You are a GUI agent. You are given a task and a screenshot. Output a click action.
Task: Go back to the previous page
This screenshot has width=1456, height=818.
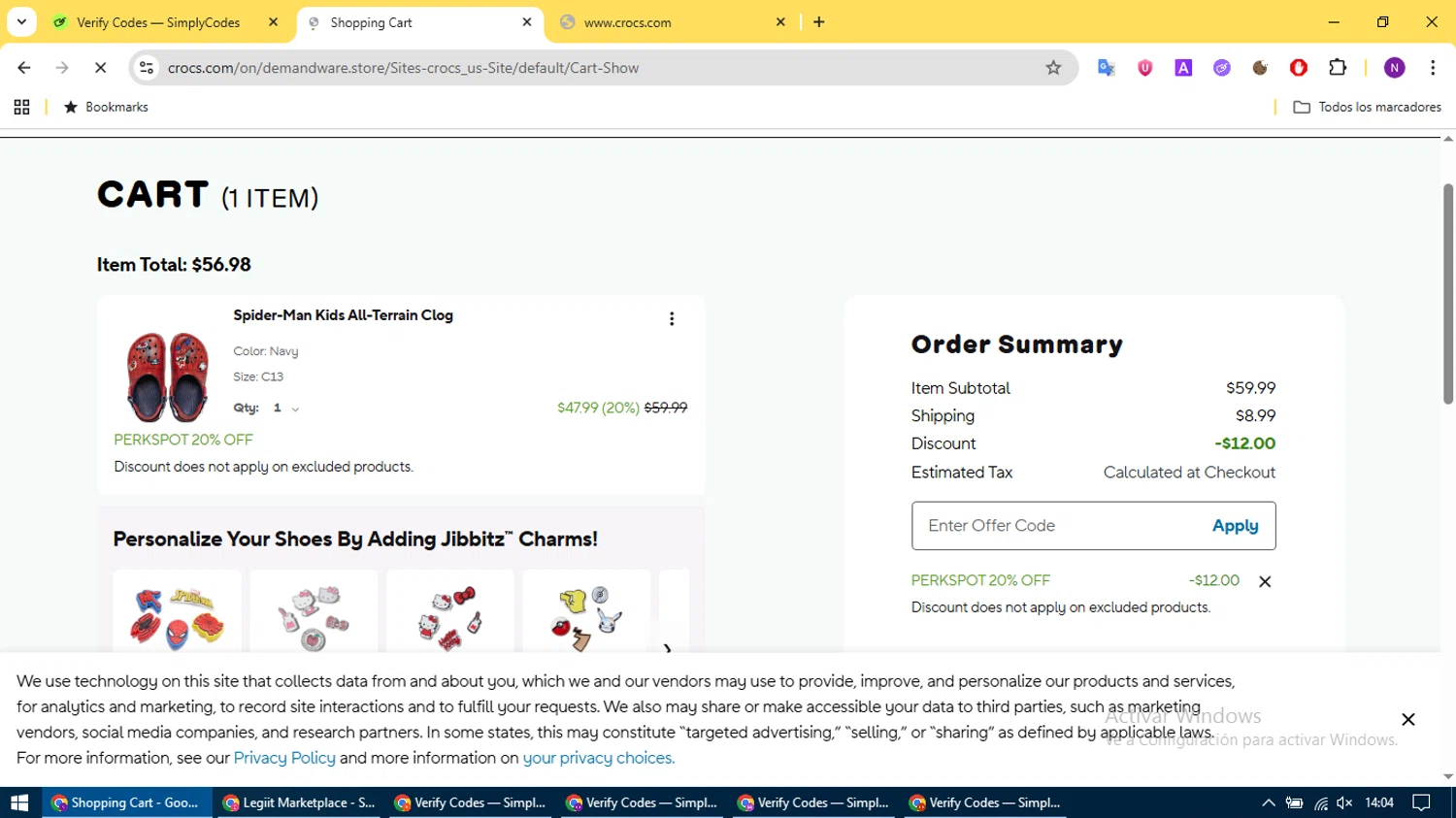pyautogui.click(x=24, y=68)
